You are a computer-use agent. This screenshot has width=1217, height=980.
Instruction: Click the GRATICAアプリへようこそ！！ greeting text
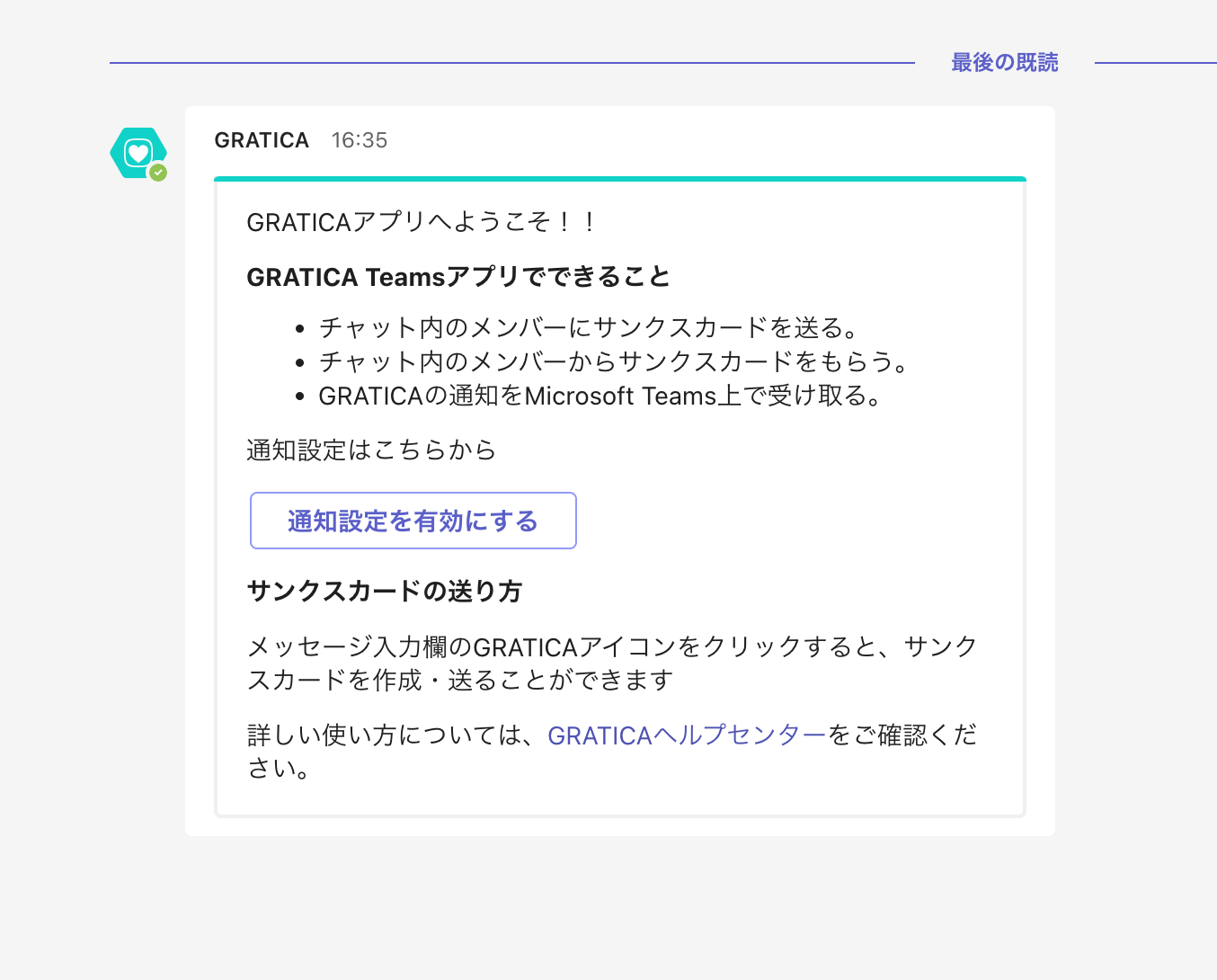[422, 222]
